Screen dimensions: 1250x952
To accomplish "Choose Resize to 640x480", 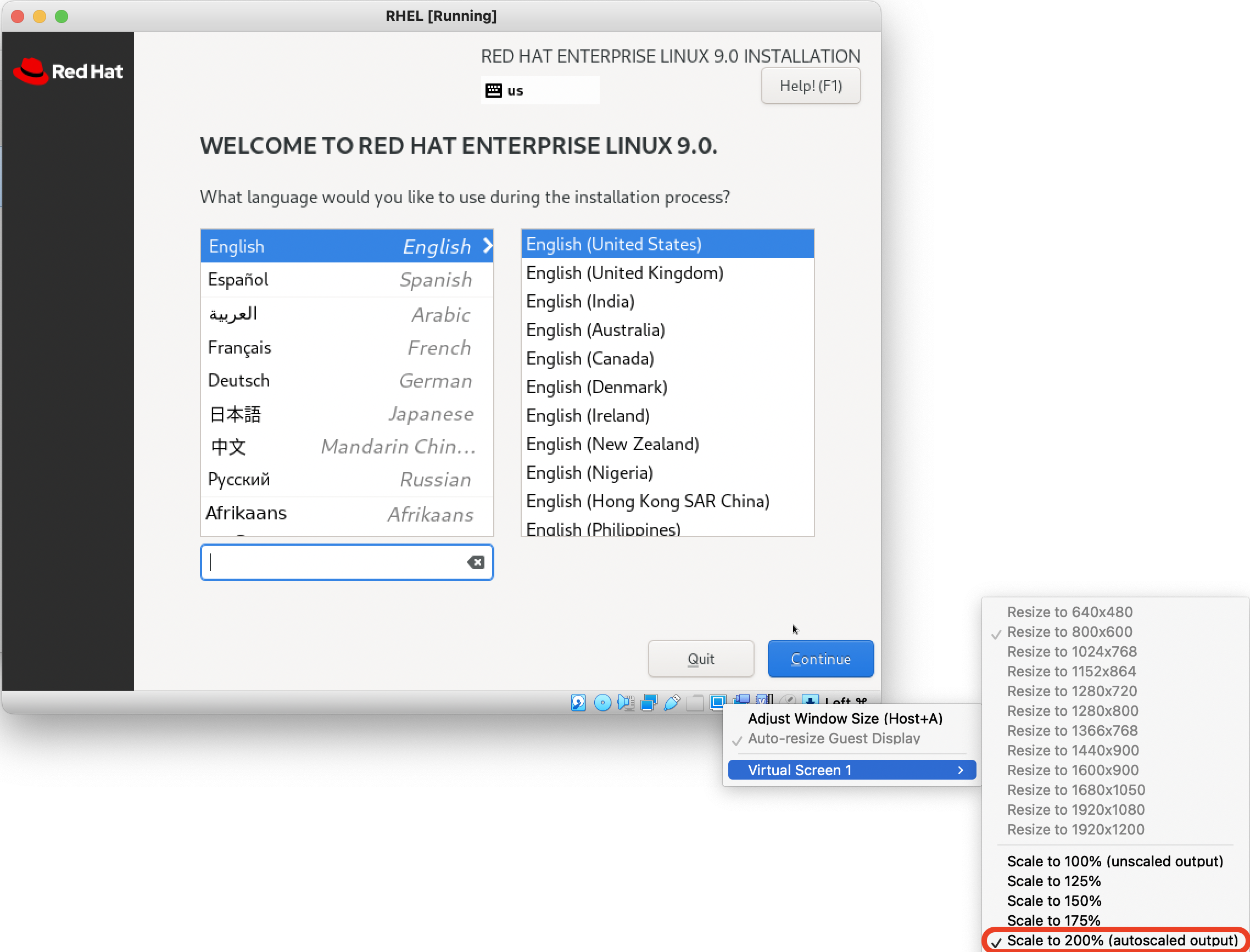I will tap(1069, 612).
